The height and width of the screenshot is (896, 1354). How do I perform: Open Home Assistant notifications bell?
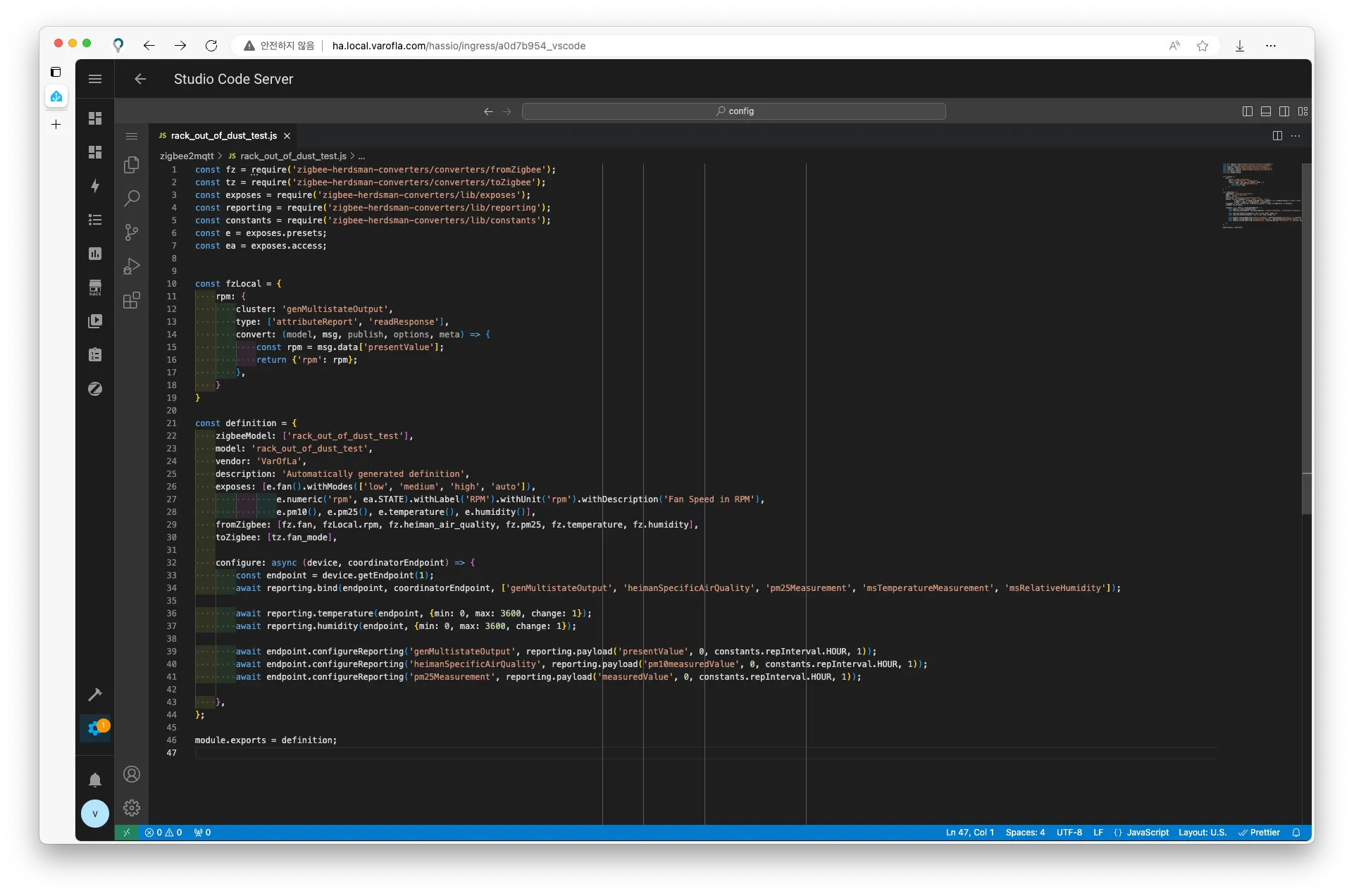pyautogui.click(x=95, y=780)
